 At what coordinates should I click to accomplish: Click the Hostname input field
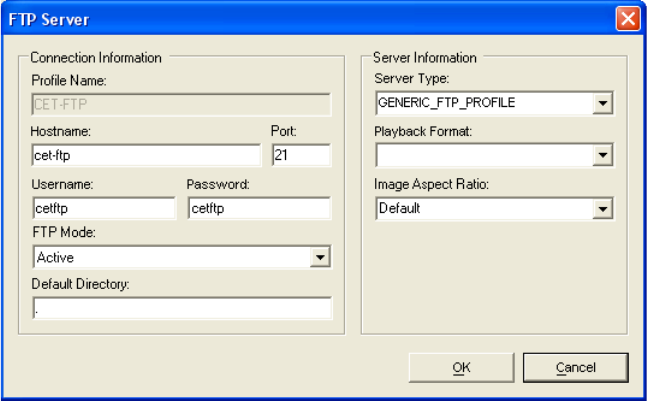point(146,155)
